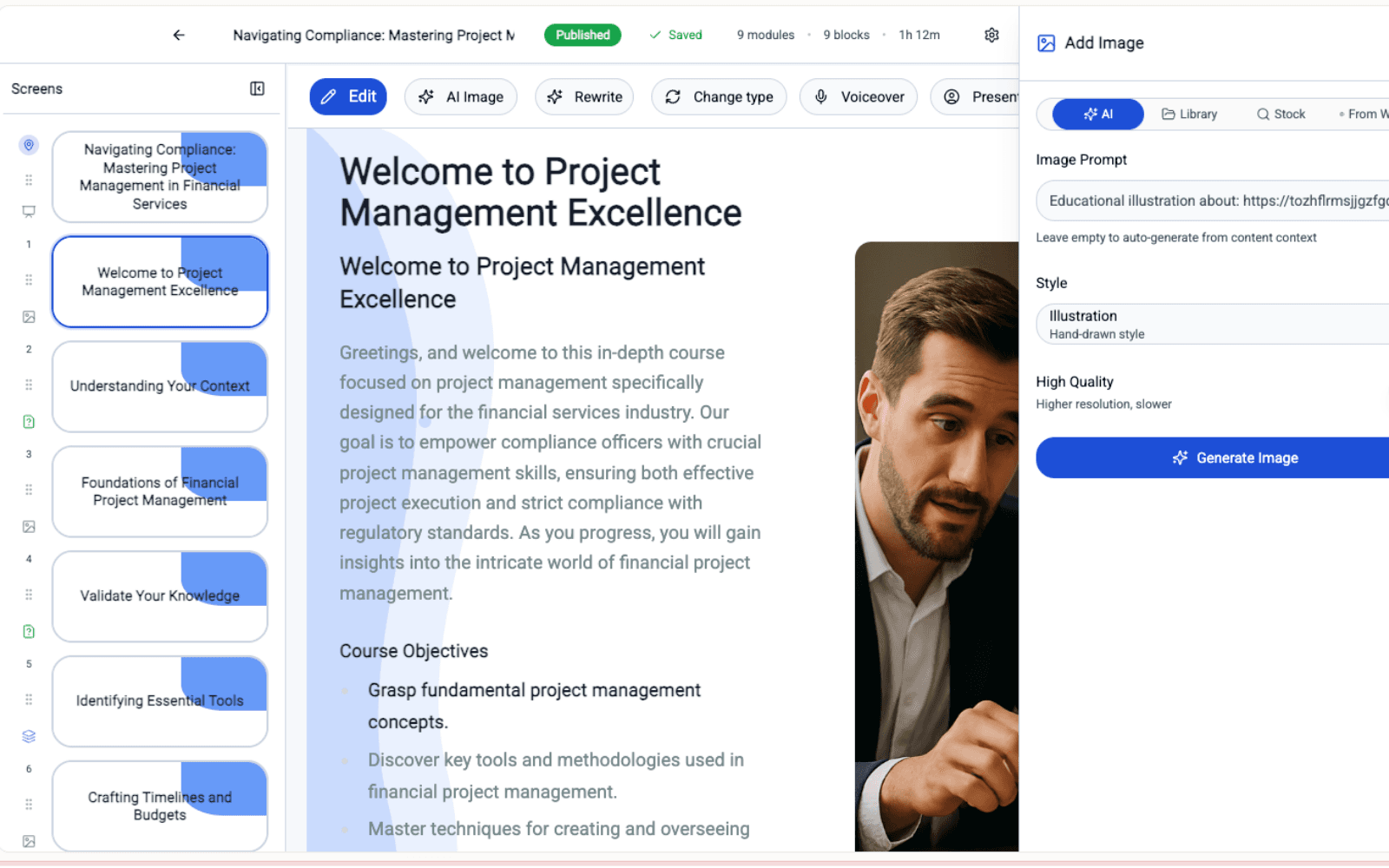Screen dimensions: 1389x868
Task: Select the Crafting Timelines and Budgets thumbnail
Action: pos(160,806)
